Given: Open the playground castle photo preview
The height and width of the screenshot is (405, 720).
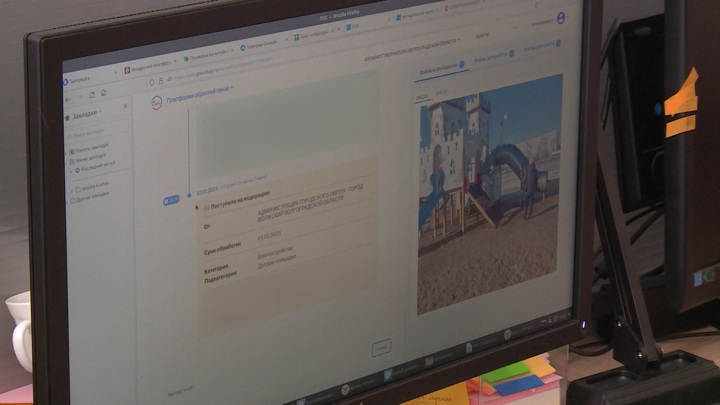Looking at the screenshot, I should coord(489,195).
